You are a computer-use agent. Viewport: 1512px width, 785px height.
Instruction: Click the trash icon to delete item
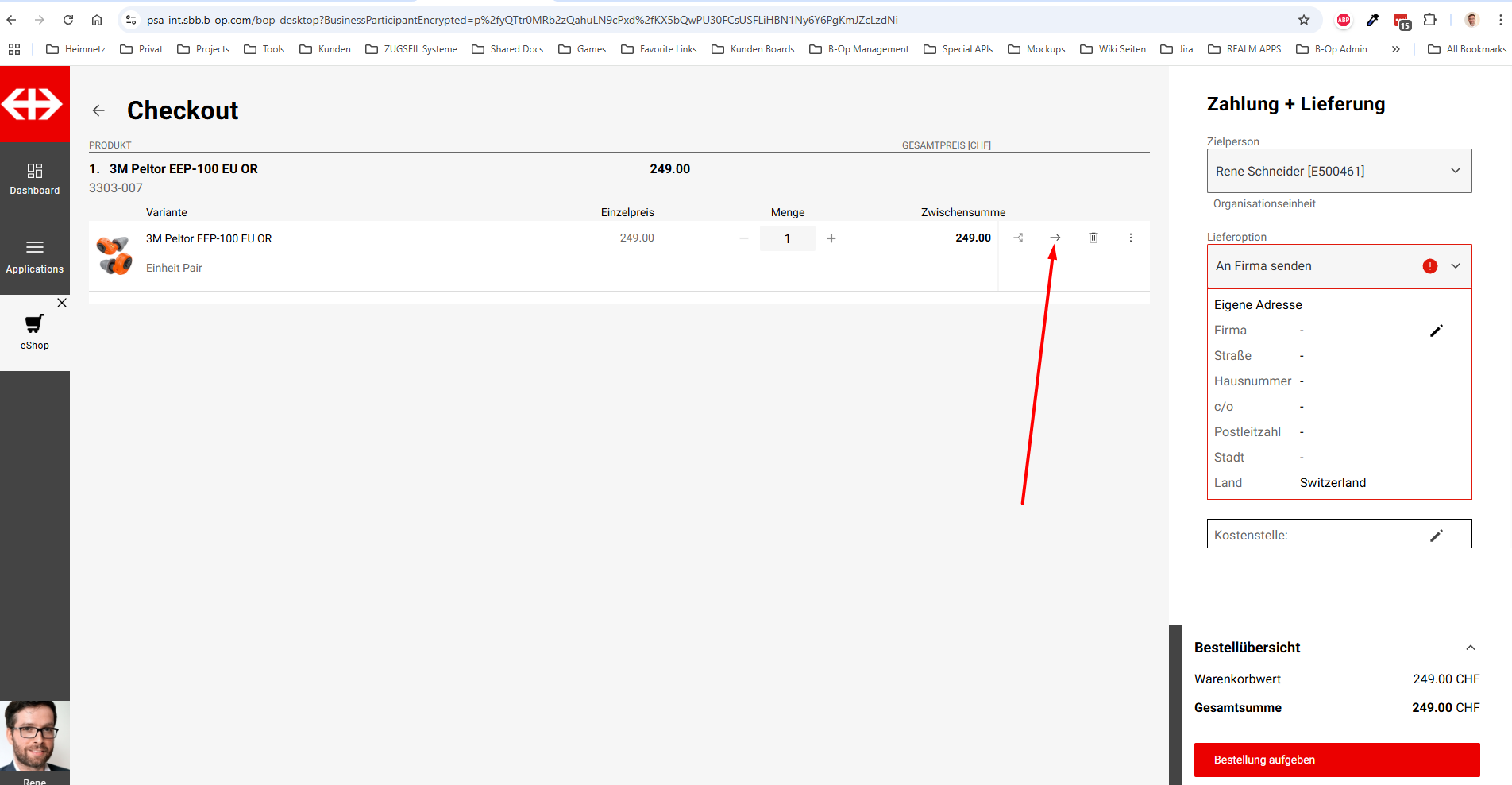coord(1093,238)
